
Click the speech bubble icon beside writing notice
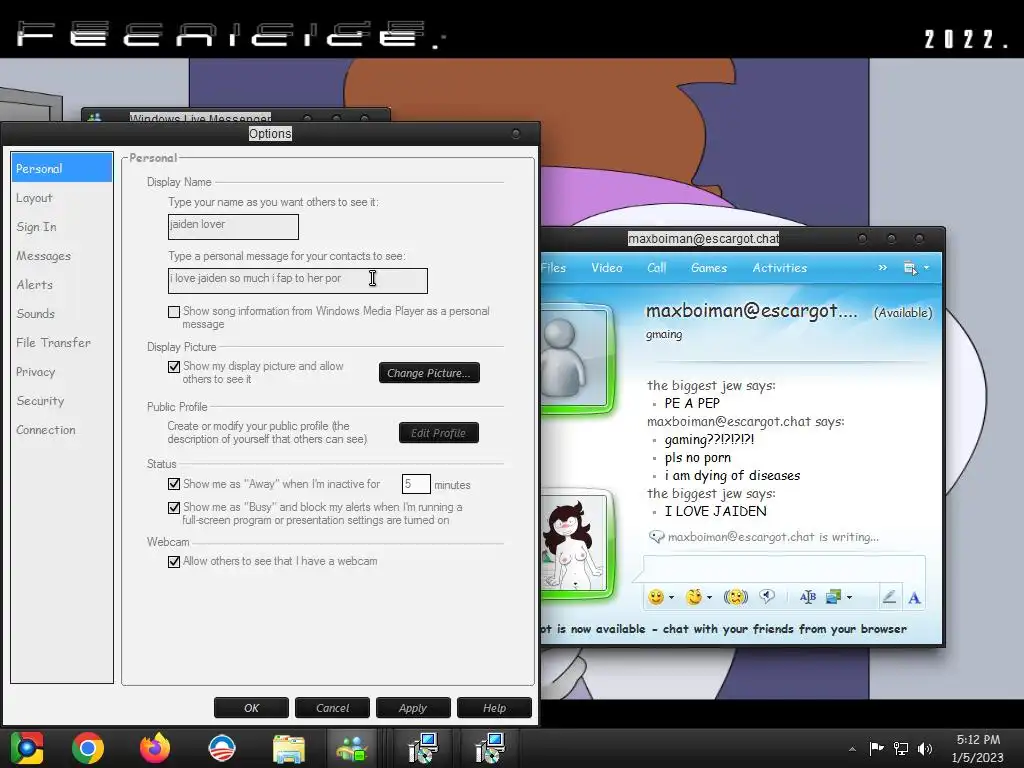656,537
